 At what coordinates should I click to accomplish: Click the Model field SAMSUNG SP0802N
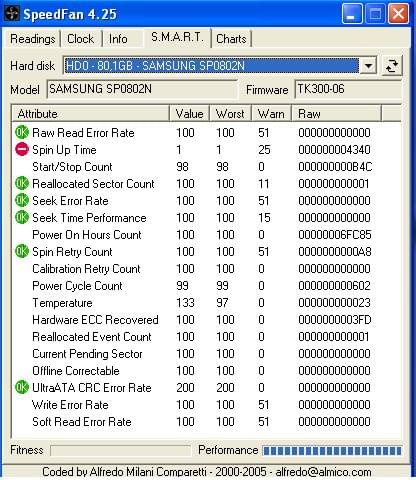click(142, 89)
